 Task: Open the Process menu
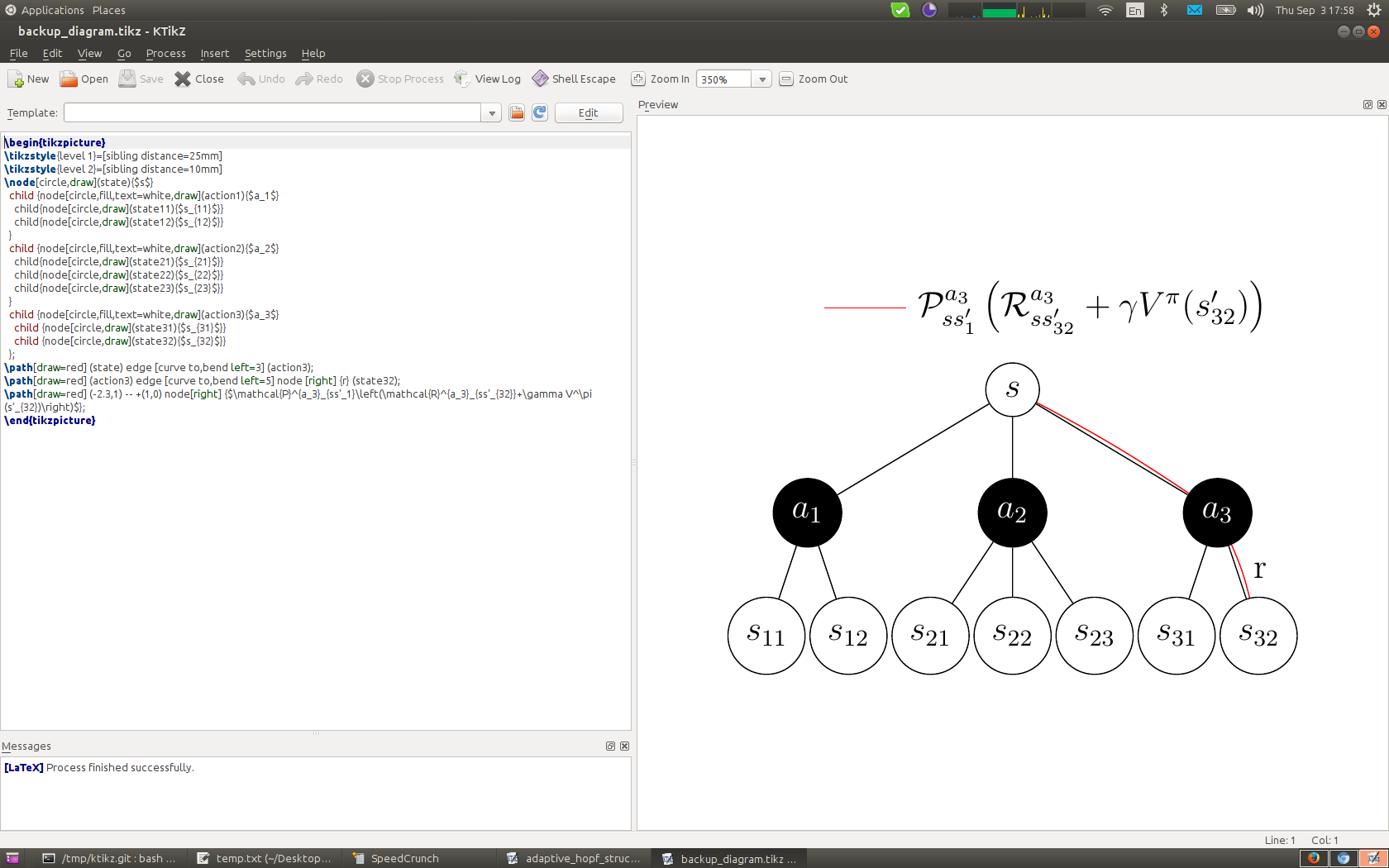point(165,54)
